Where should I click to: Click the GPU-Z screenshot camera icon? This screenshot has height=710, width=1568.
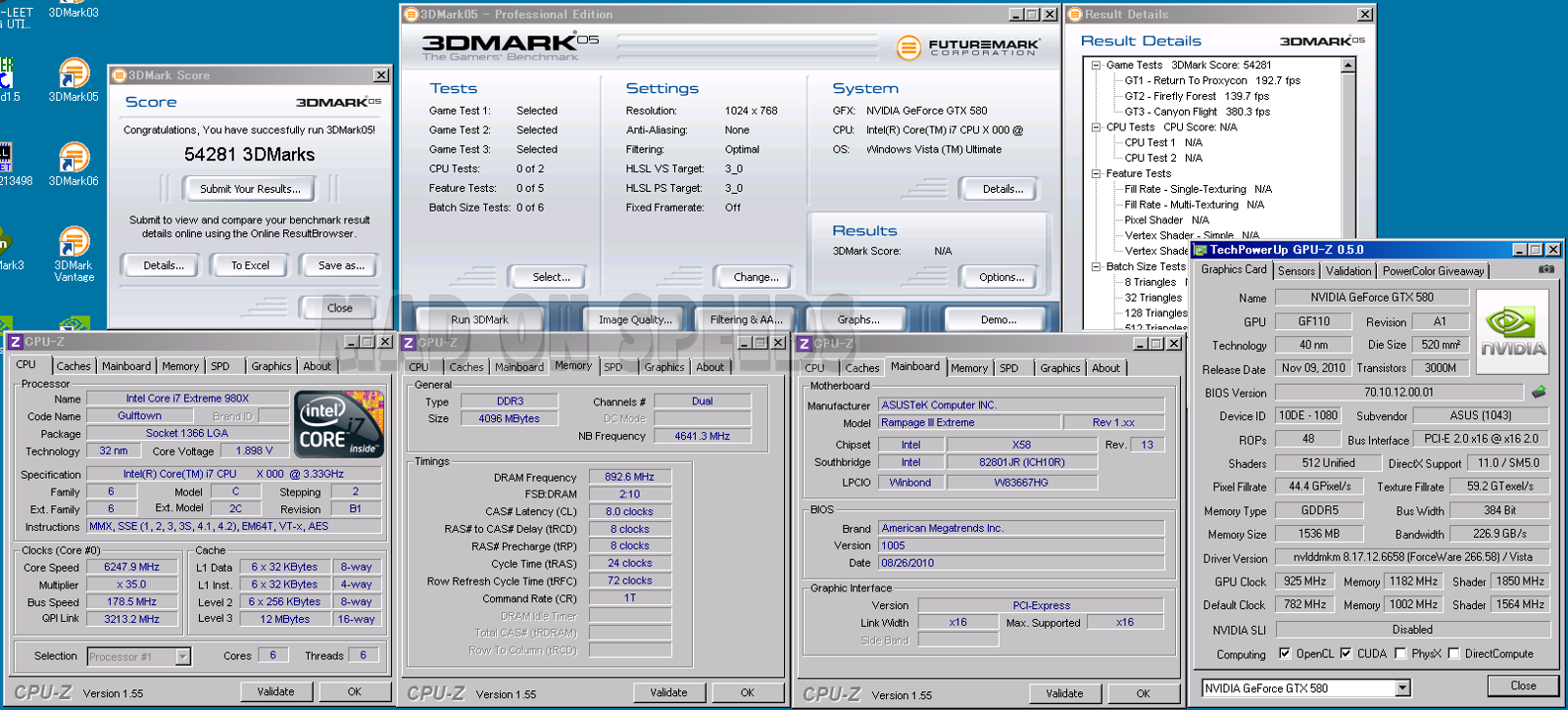tap(1546, 269)
